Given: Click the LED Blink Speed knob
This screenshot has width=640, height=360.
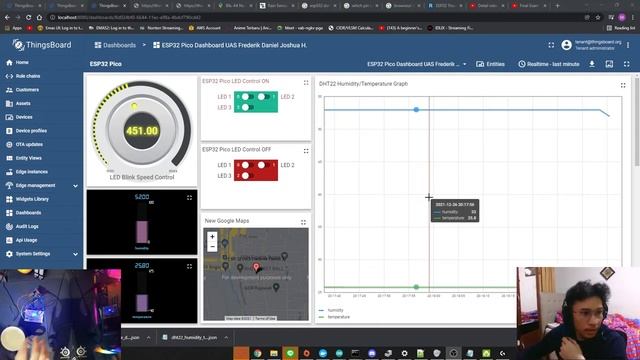Looking at the screenshot, I should pos(142,131).
